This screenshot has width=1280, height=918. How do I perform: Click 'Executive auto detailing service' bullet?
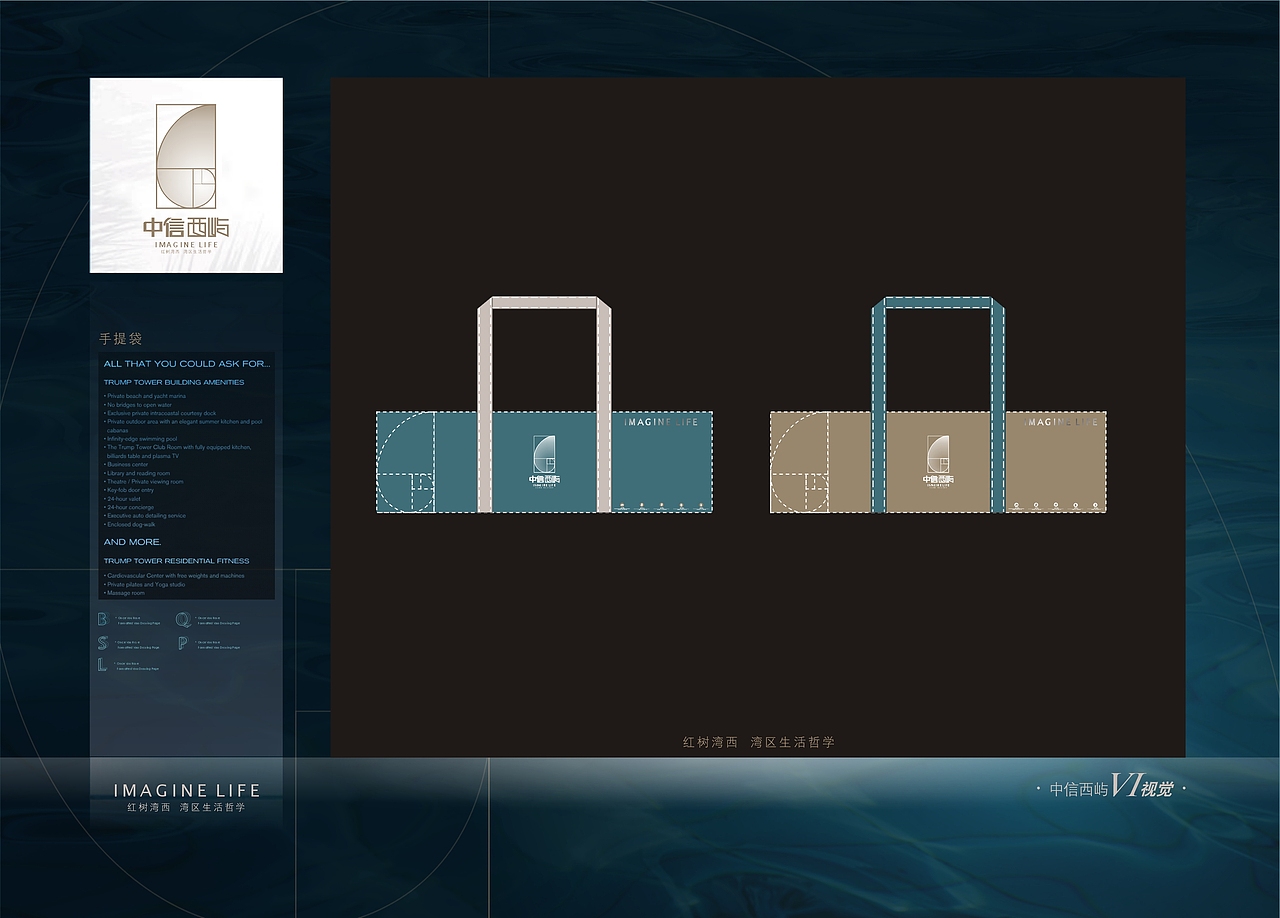click(x=145, y=516)
